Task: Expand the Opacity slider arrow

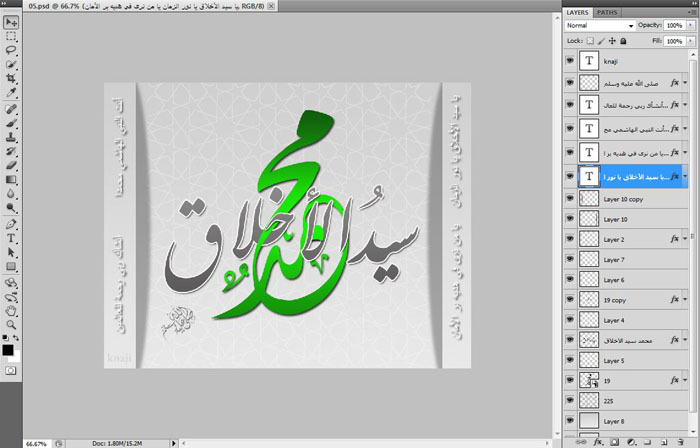Action: point(688,25)
